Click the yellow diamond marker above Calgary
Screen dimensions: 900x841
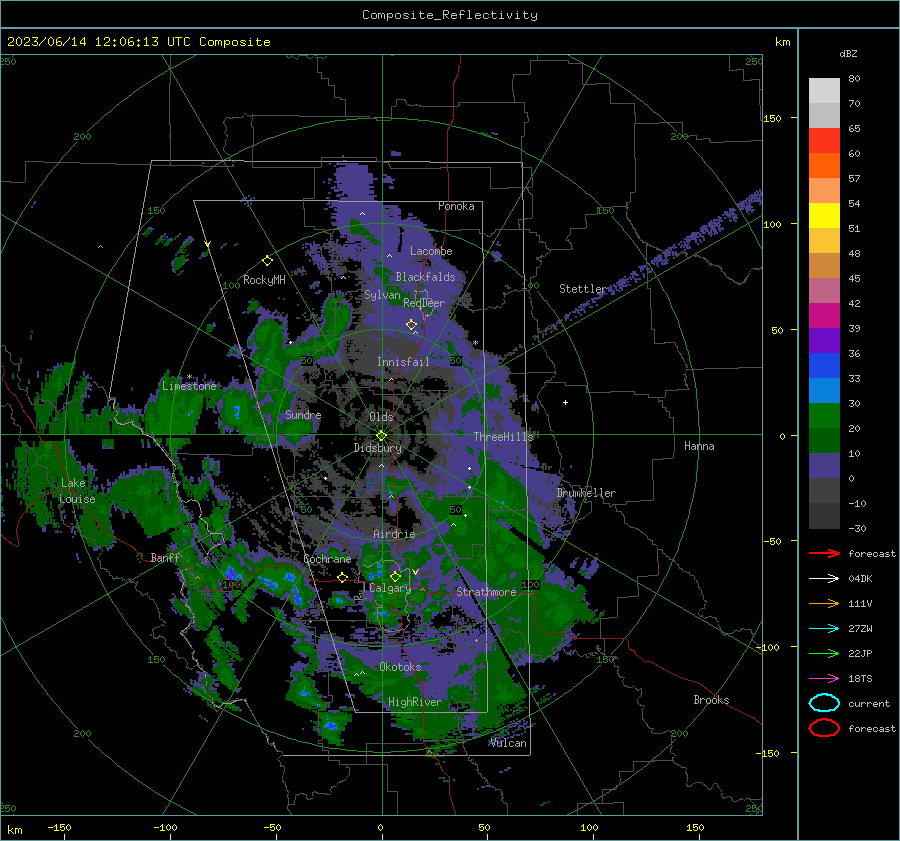pos(395,576)
